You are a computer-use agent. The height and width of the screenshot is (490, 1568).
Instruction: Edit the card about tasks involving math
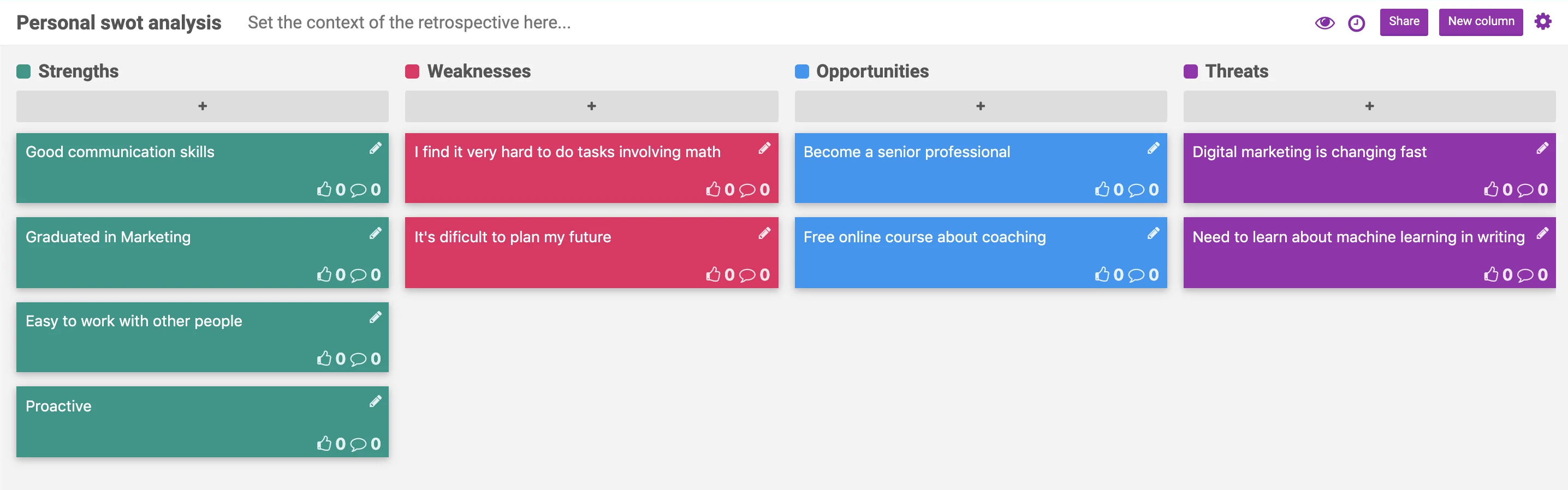point(765,148)
